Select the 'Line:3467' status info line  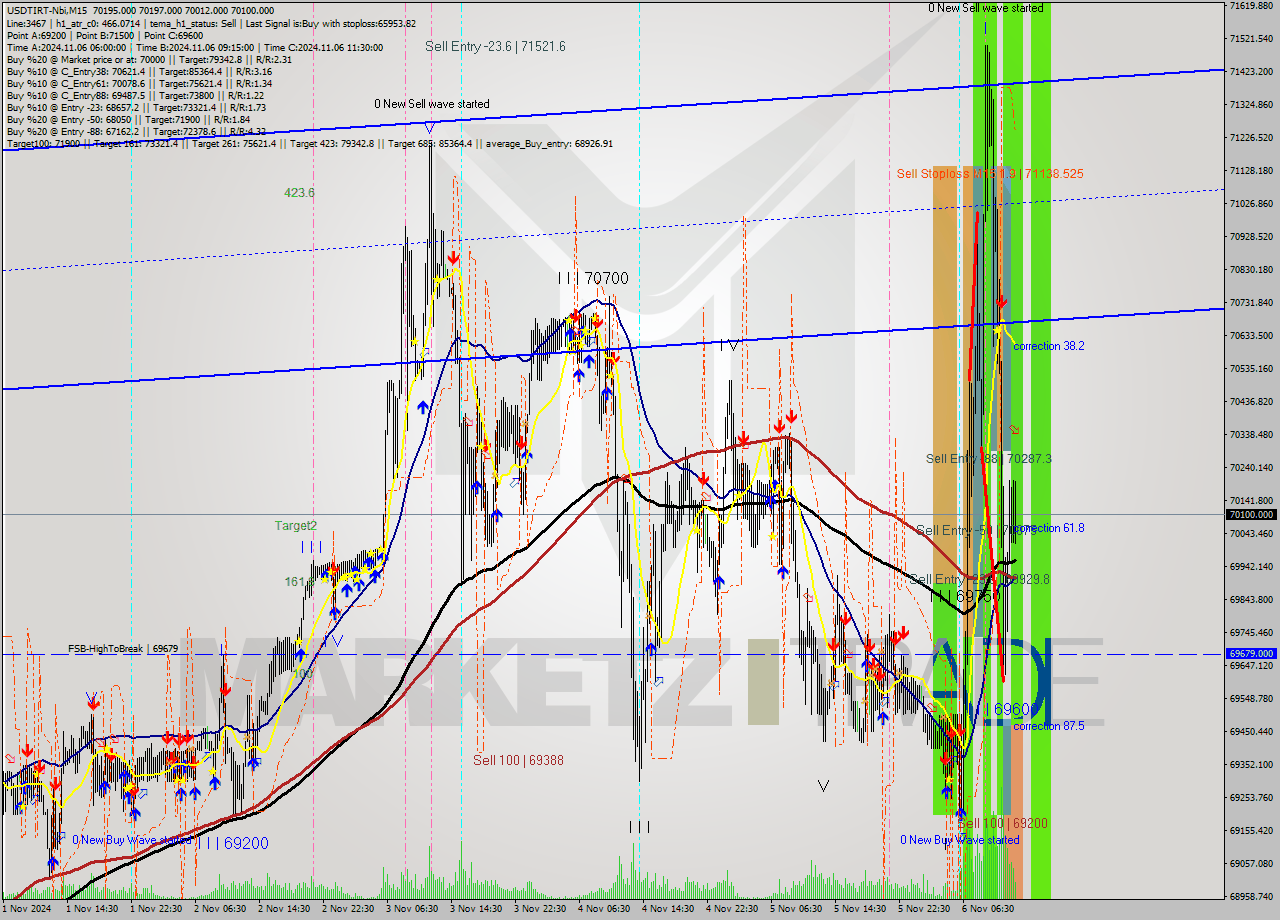tap(211, 23)
